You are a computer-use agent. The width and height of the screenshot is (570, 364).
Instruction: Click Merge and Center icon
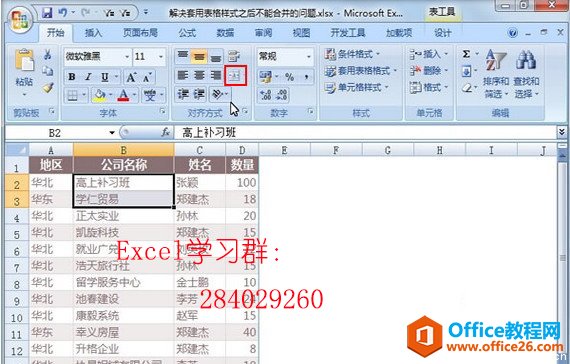tap(235, 76)
